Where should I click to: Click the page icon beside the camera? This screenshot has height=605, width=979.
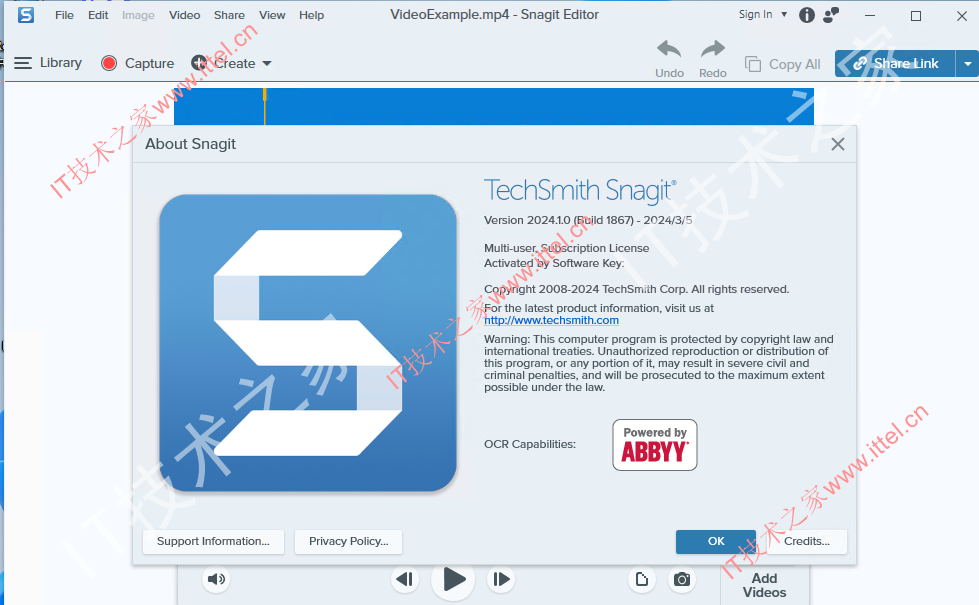point(642,579)
